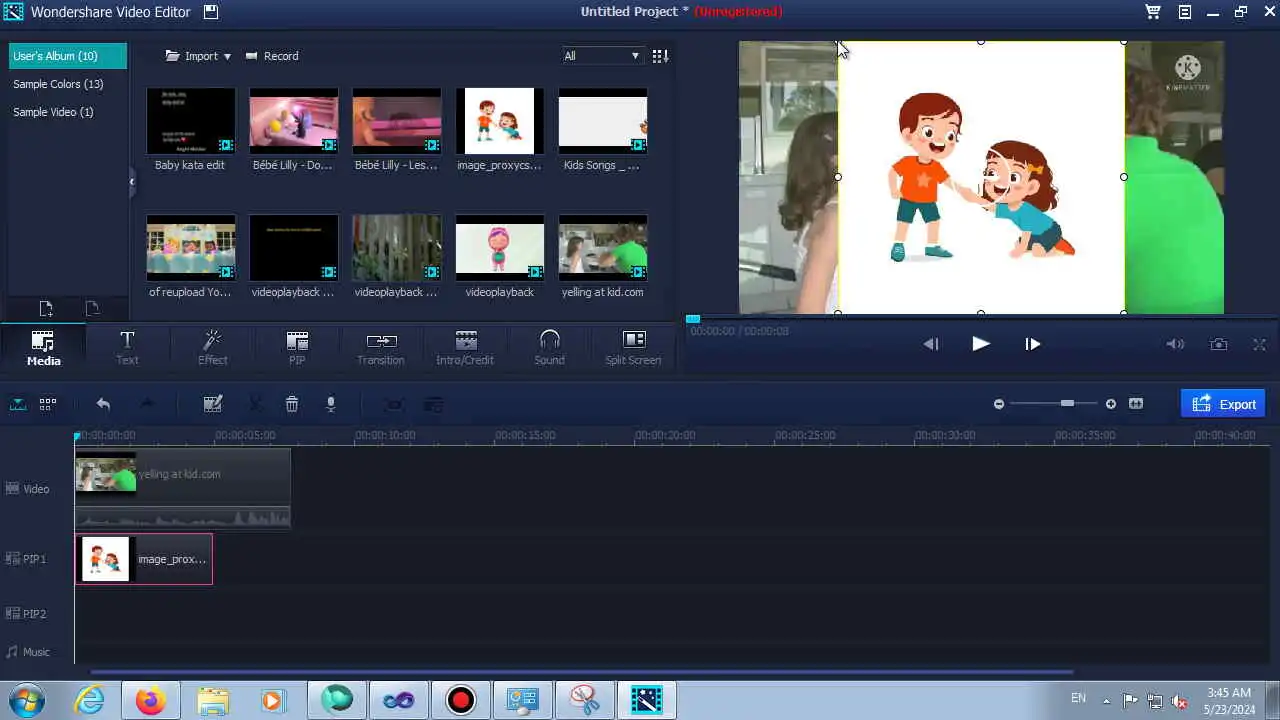Take a snapshot with camera icon

[x=1219, y=344]
